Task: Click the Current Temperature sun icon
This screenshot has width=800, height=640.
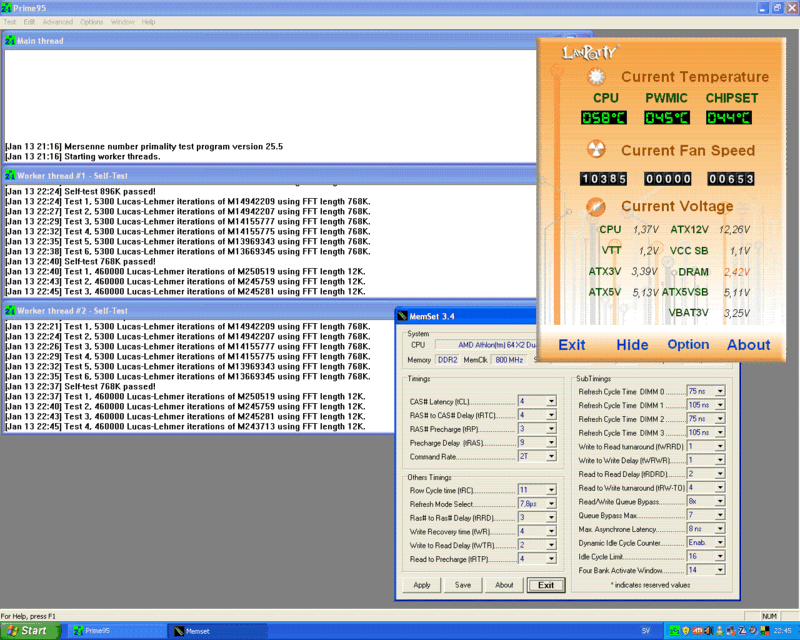Action: point(596,77)
